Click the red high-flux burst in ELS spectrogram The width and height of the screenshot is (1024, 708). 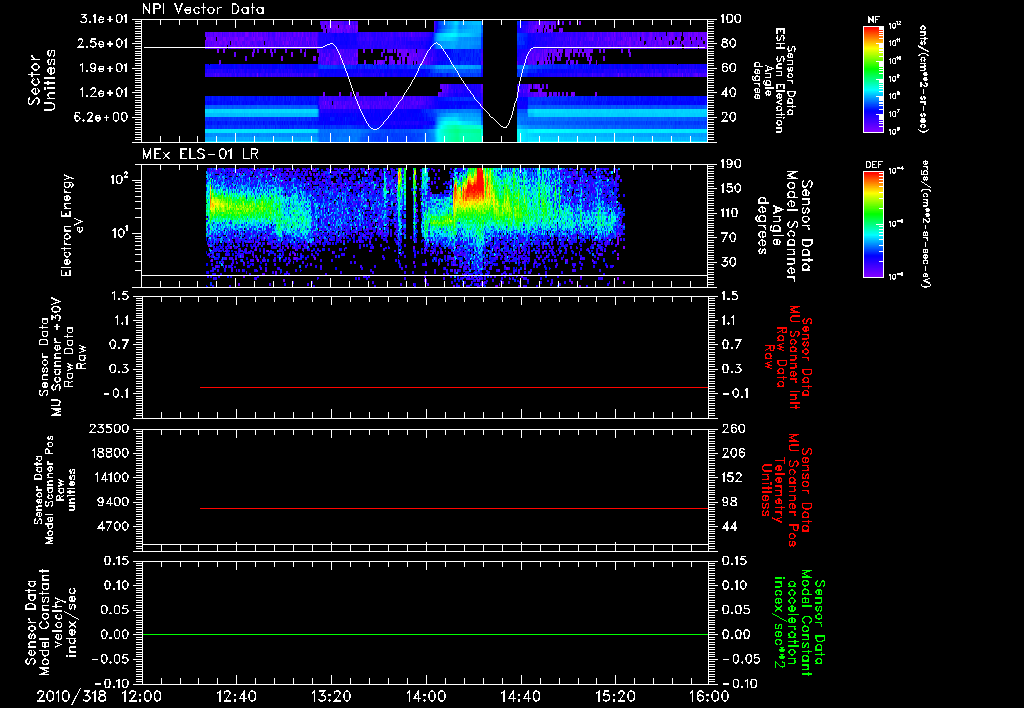tap(472, 184)
